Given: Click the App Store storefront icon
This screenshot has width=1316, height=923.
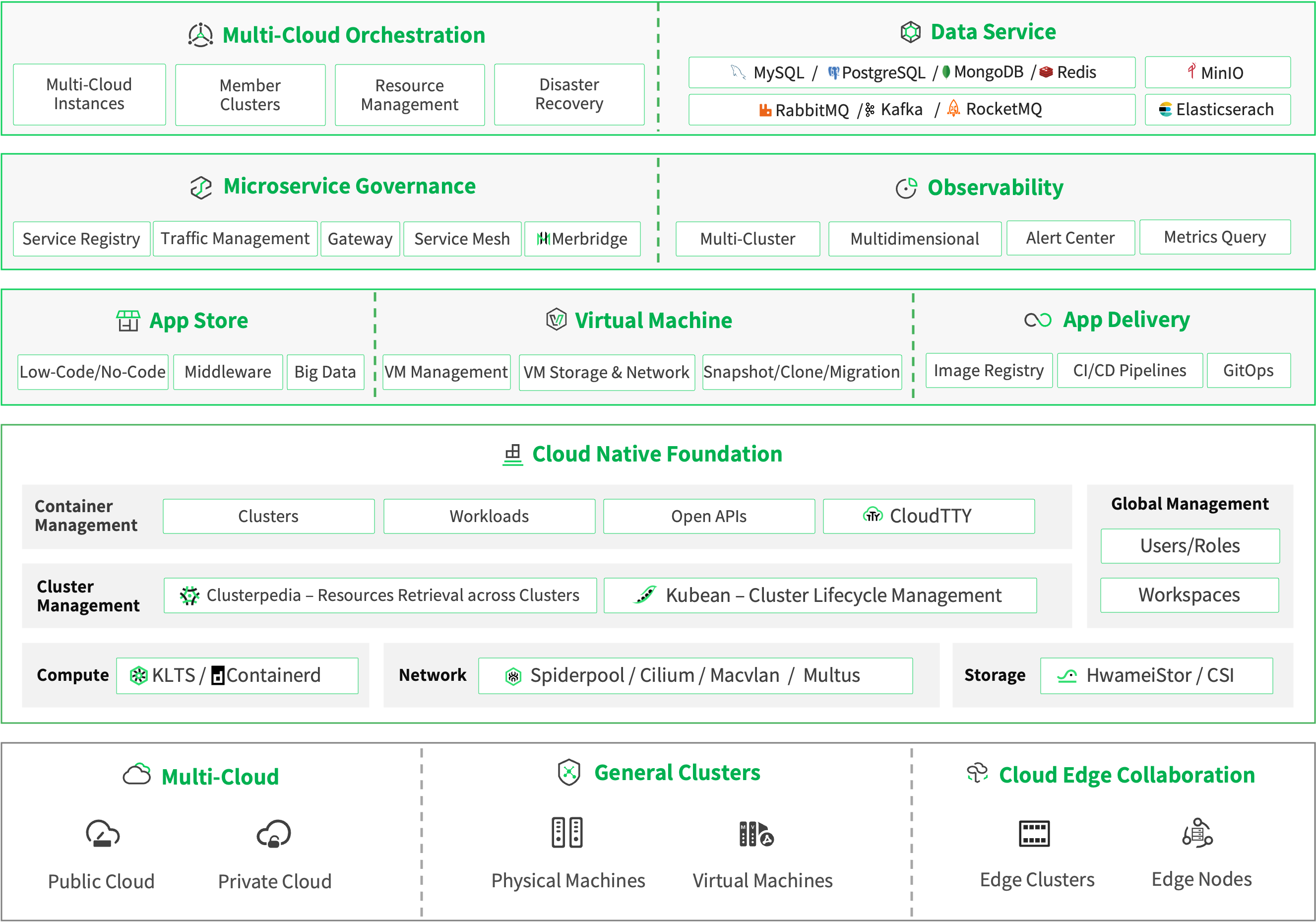Looking at the screenshot, I should (x=128, y=321).
